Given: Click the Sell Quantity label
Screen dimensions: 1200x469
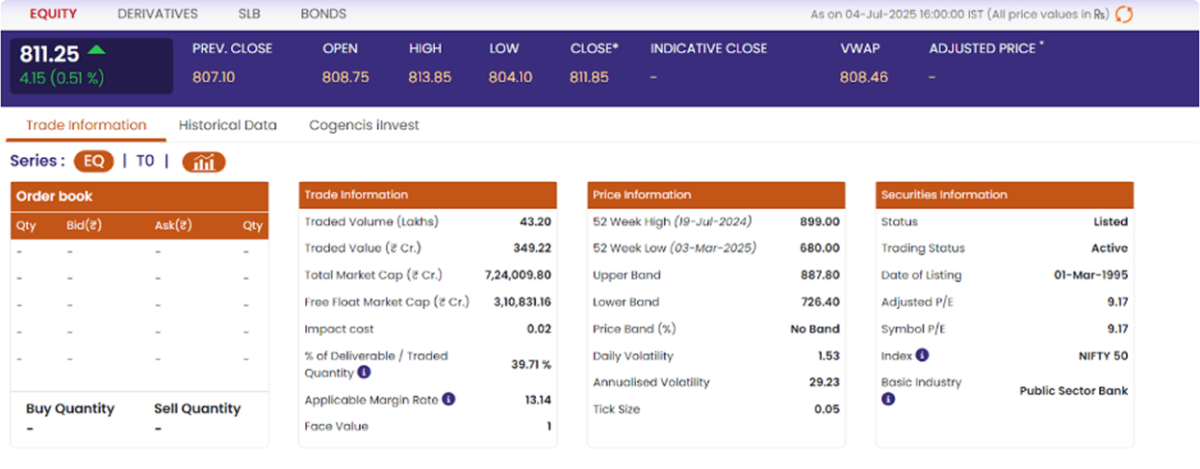Looking at the screenshot, I should click(197, 408).
